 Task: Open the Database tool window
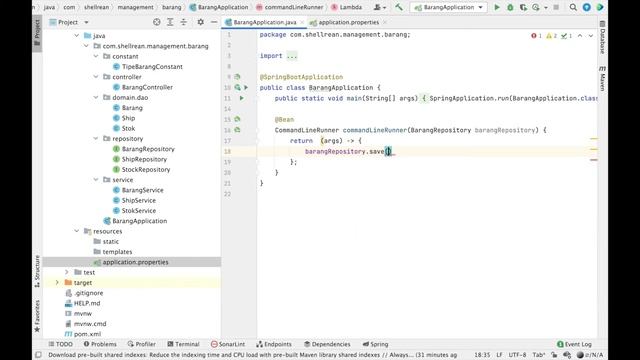tap(602, 38)
